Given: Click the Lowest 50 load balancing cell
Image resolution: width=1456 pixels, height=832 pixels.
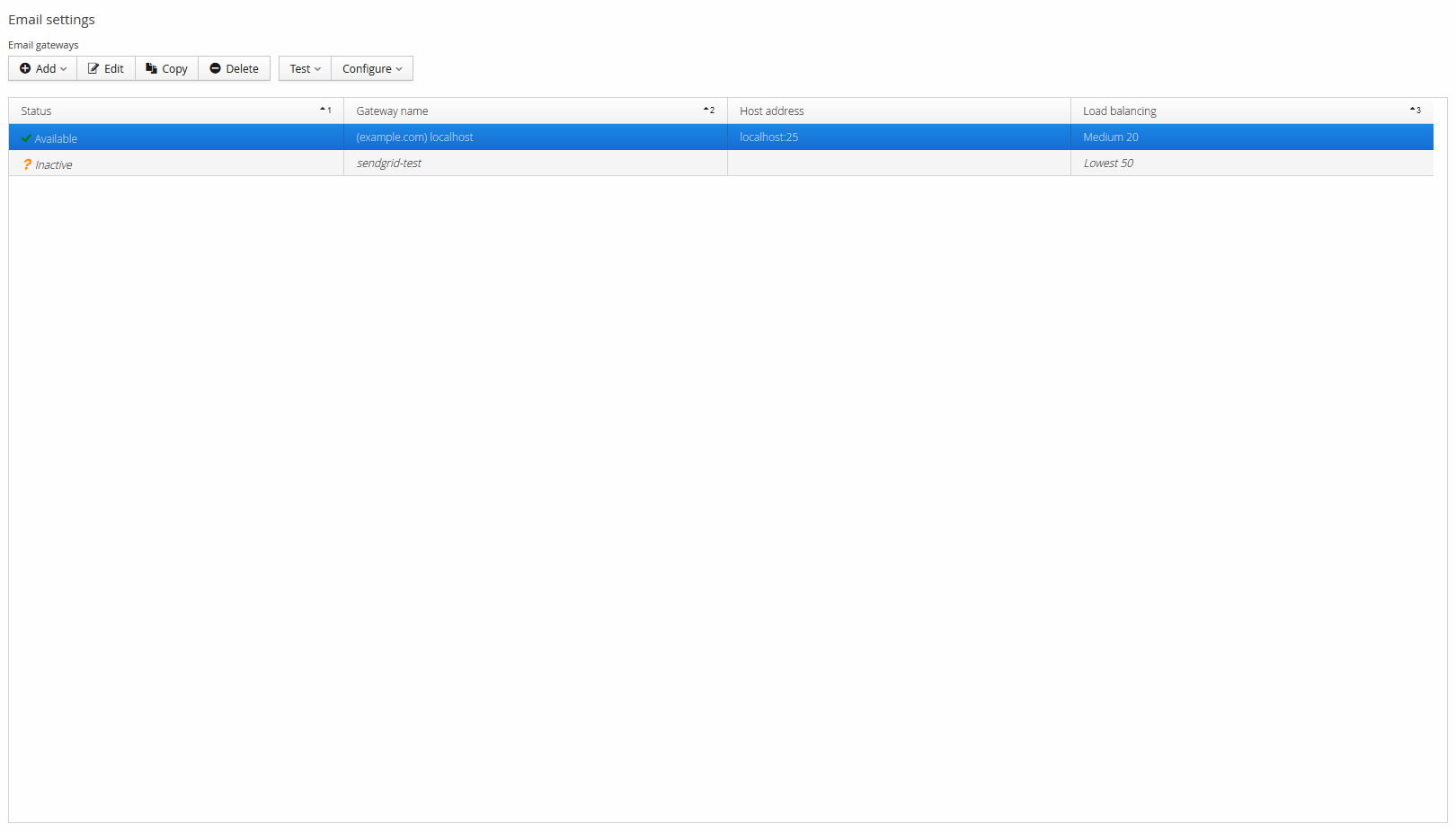Looking at the screenshot, I should (x=1108, y=164).
